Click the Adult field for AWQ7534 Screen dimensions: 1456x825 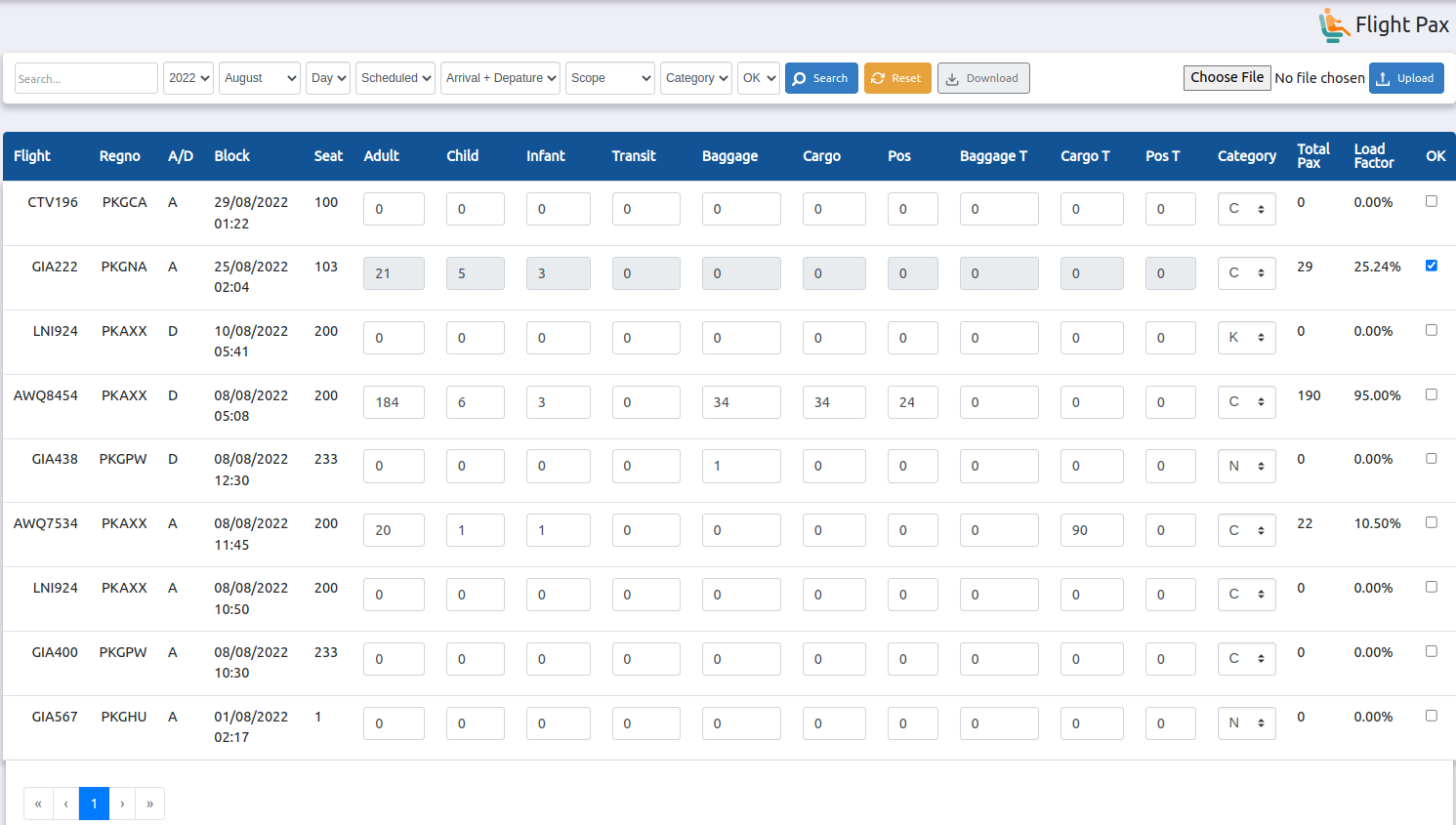click(394, 530)
